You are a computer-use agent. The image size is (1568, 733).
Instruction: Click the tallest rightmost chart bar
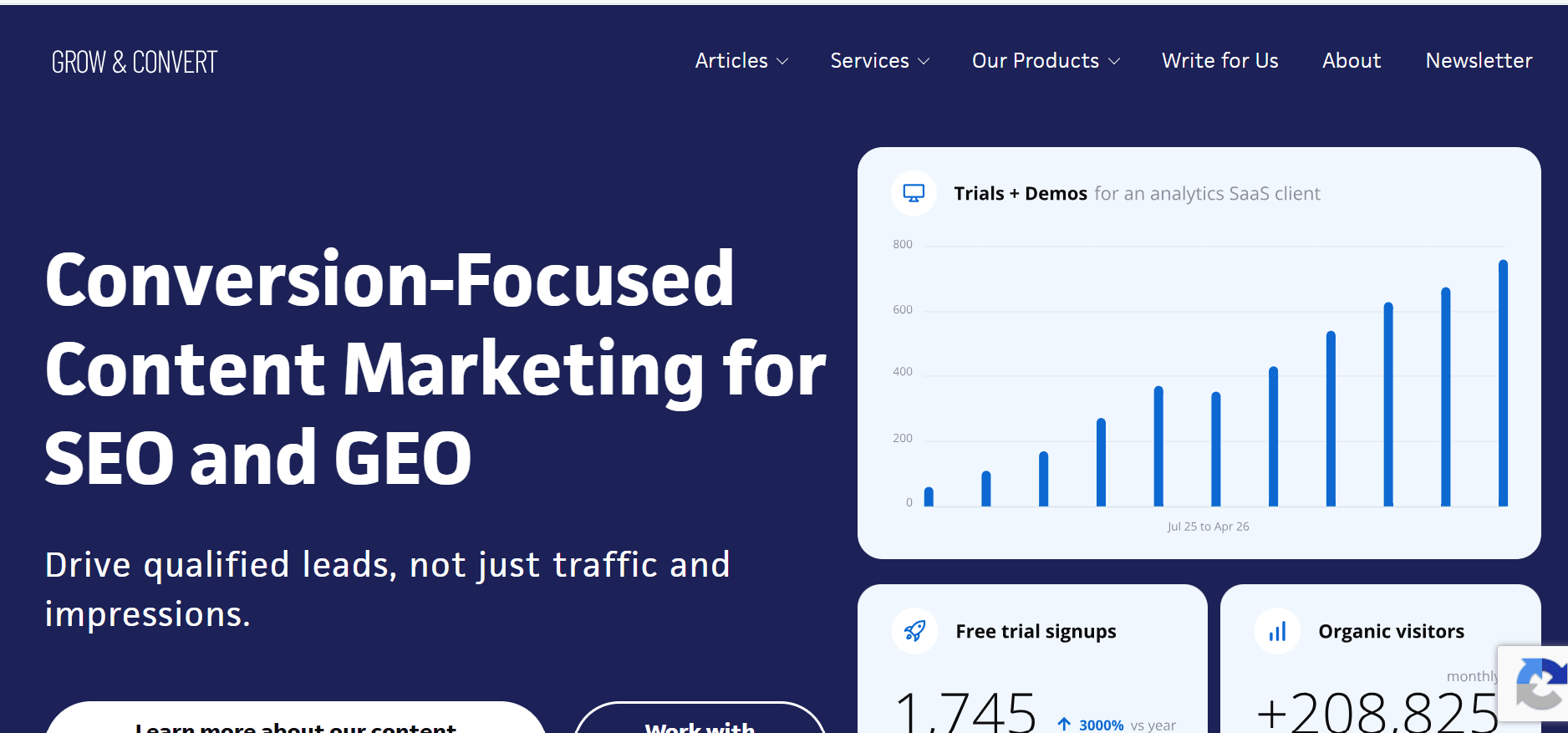point(1503,383)
